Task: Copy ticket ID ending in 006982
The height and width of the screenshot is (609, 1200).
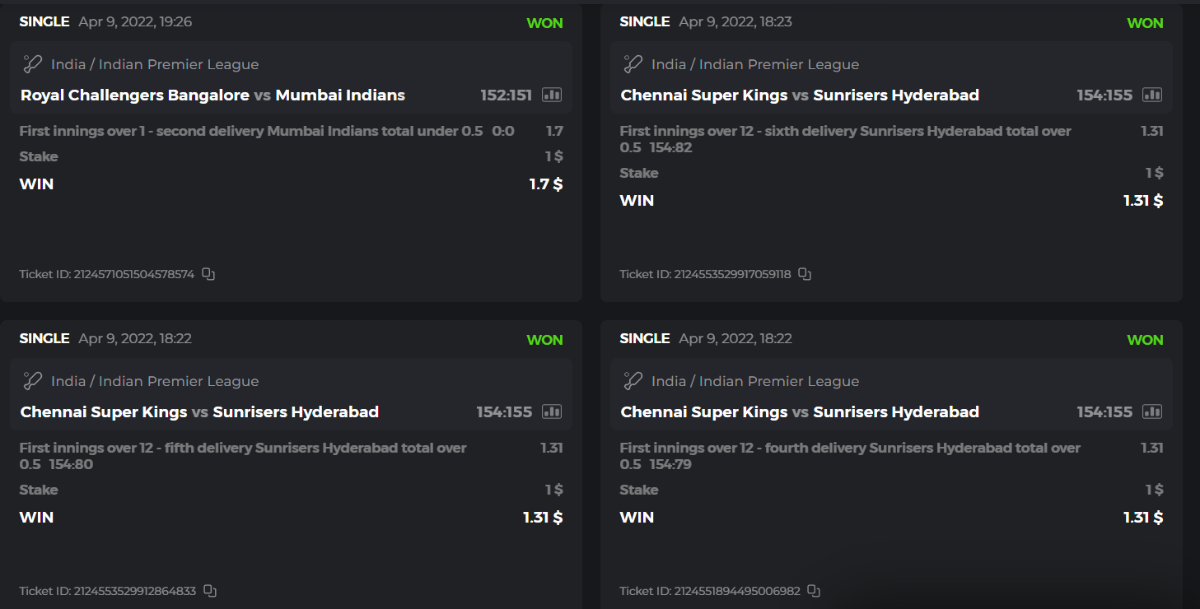Action: (x=814, y=591)
